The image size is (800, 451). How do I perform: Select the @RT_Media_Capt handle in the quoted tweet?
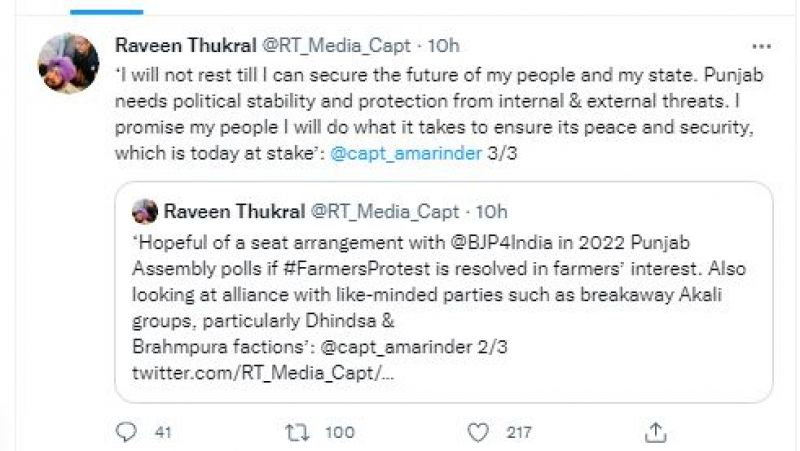pyautogui.click(x=386, y=211)
